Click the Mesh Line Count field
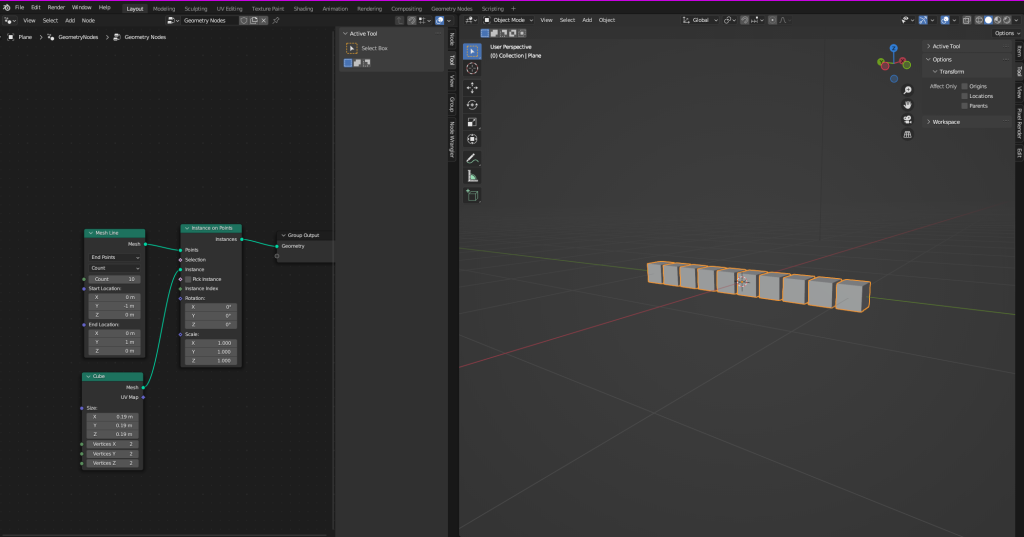Viewport: 1024px width, 537px height. click(115, 279)
